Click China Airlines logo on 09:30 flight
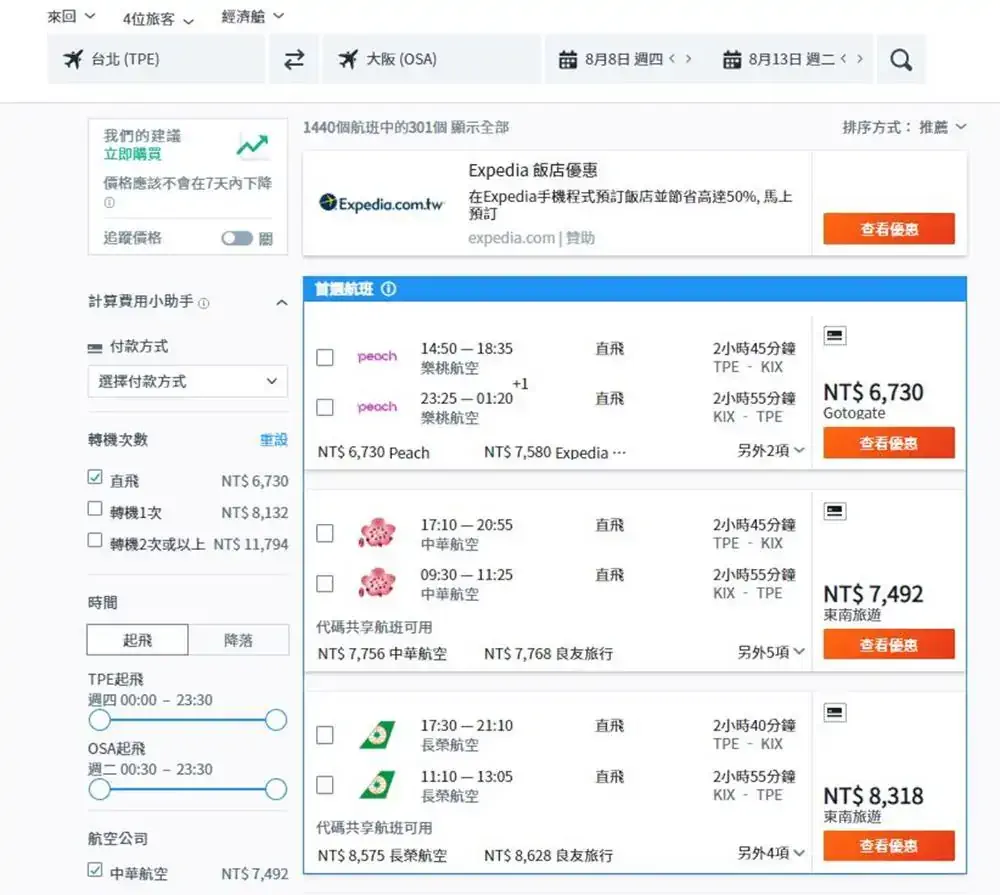This screenshot has height=895, width=1000. [377, 582]
